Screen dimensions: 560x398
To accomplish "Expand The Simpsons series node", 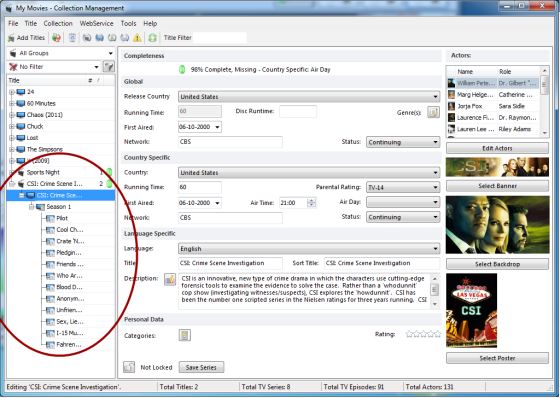I will (x=12, y=149).
